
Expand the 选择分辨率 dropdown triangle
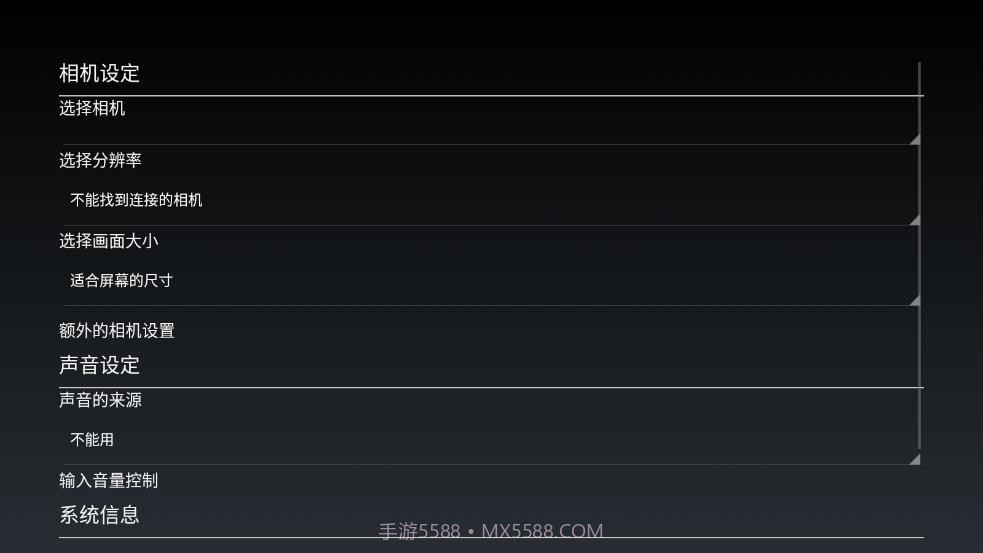click(x=914, y=219)
